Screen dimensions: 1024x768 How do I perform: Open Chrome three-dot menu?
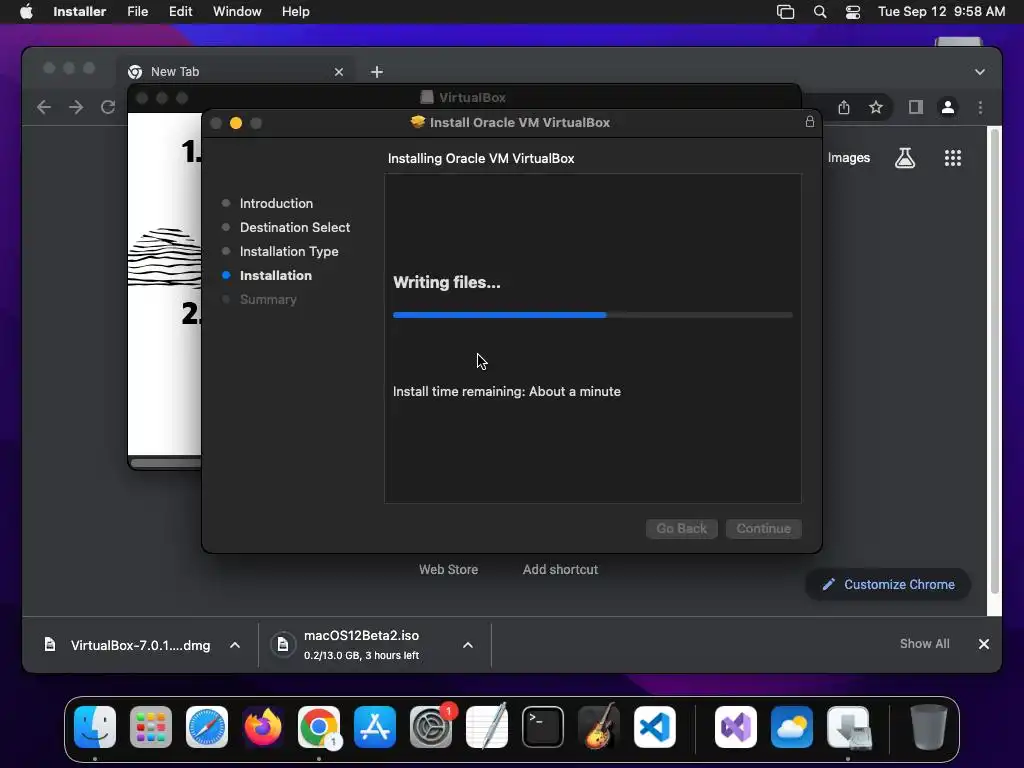(980, 107)
